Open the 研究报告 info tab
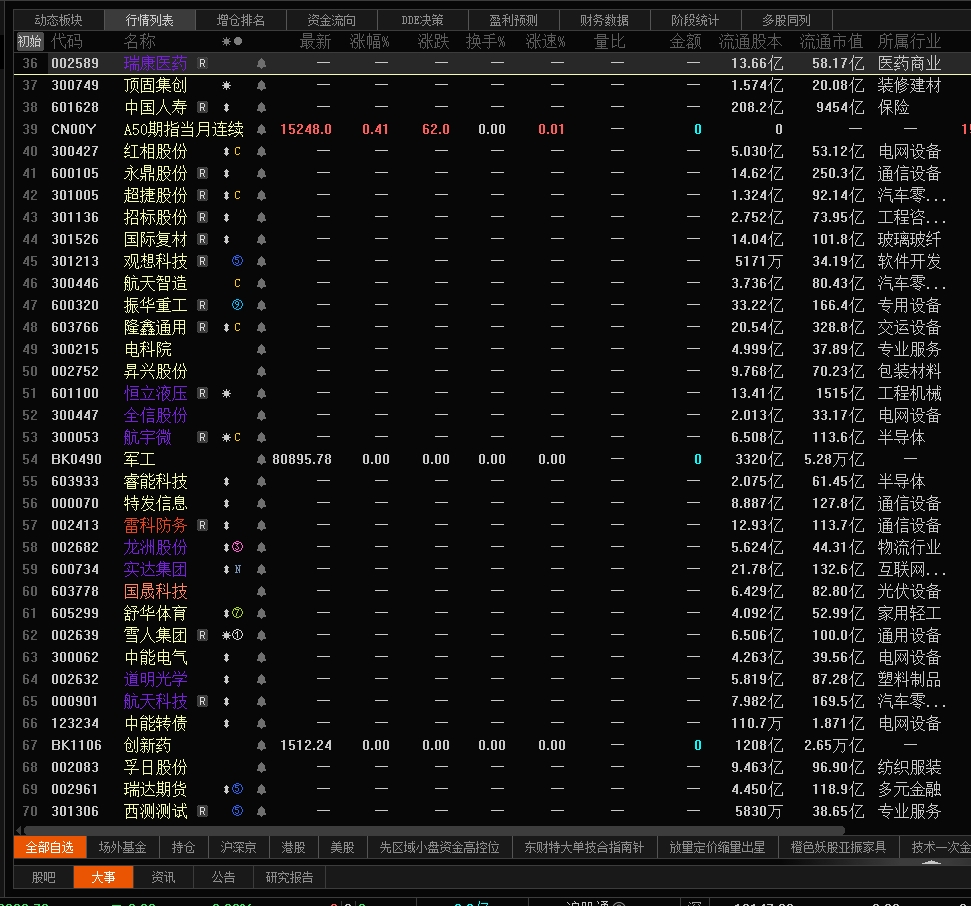This screenshot has height=906, width=971. pos(289,878)
